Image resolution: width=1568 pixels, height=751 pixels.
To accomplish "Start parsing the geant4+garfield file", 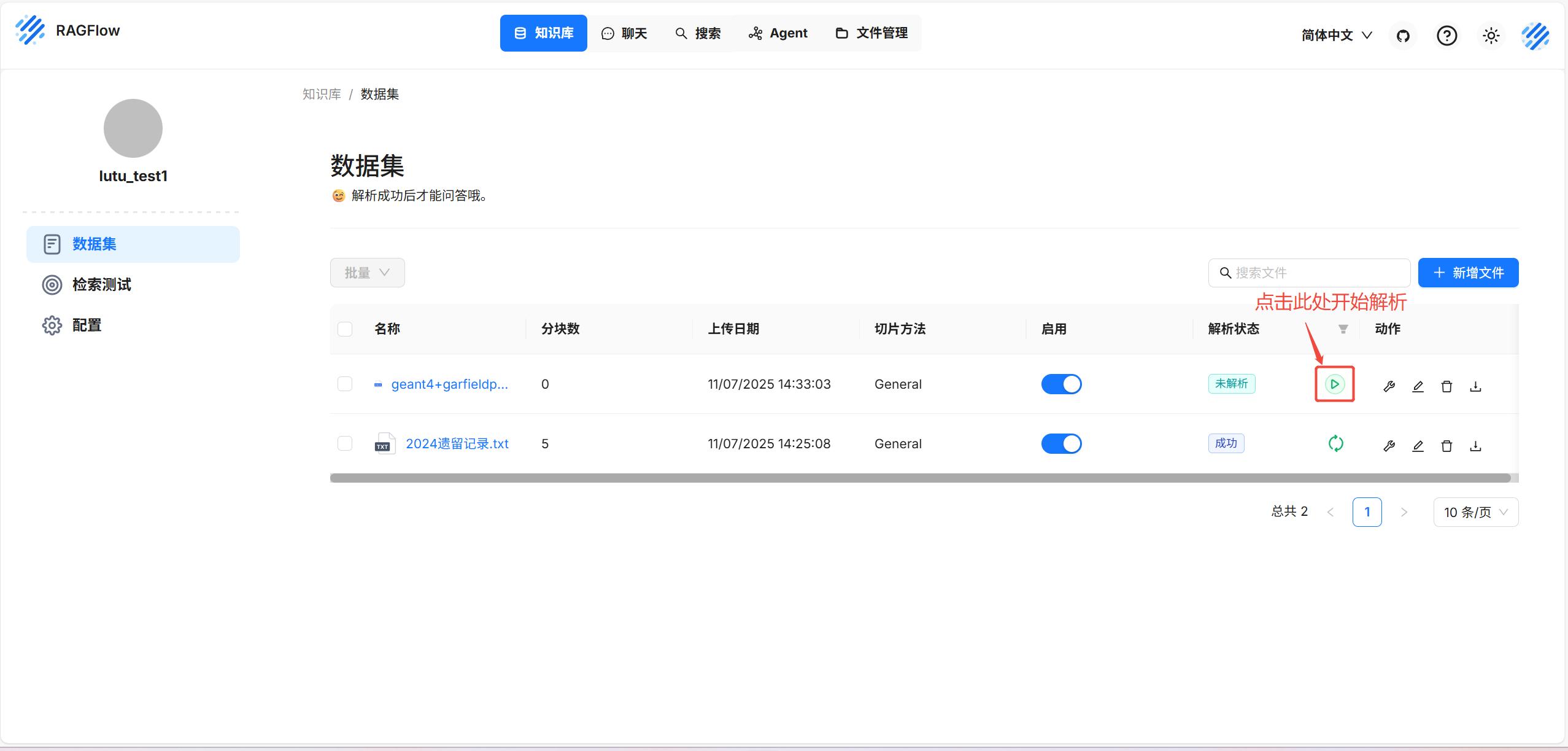I will click(x=1334, y=384).
